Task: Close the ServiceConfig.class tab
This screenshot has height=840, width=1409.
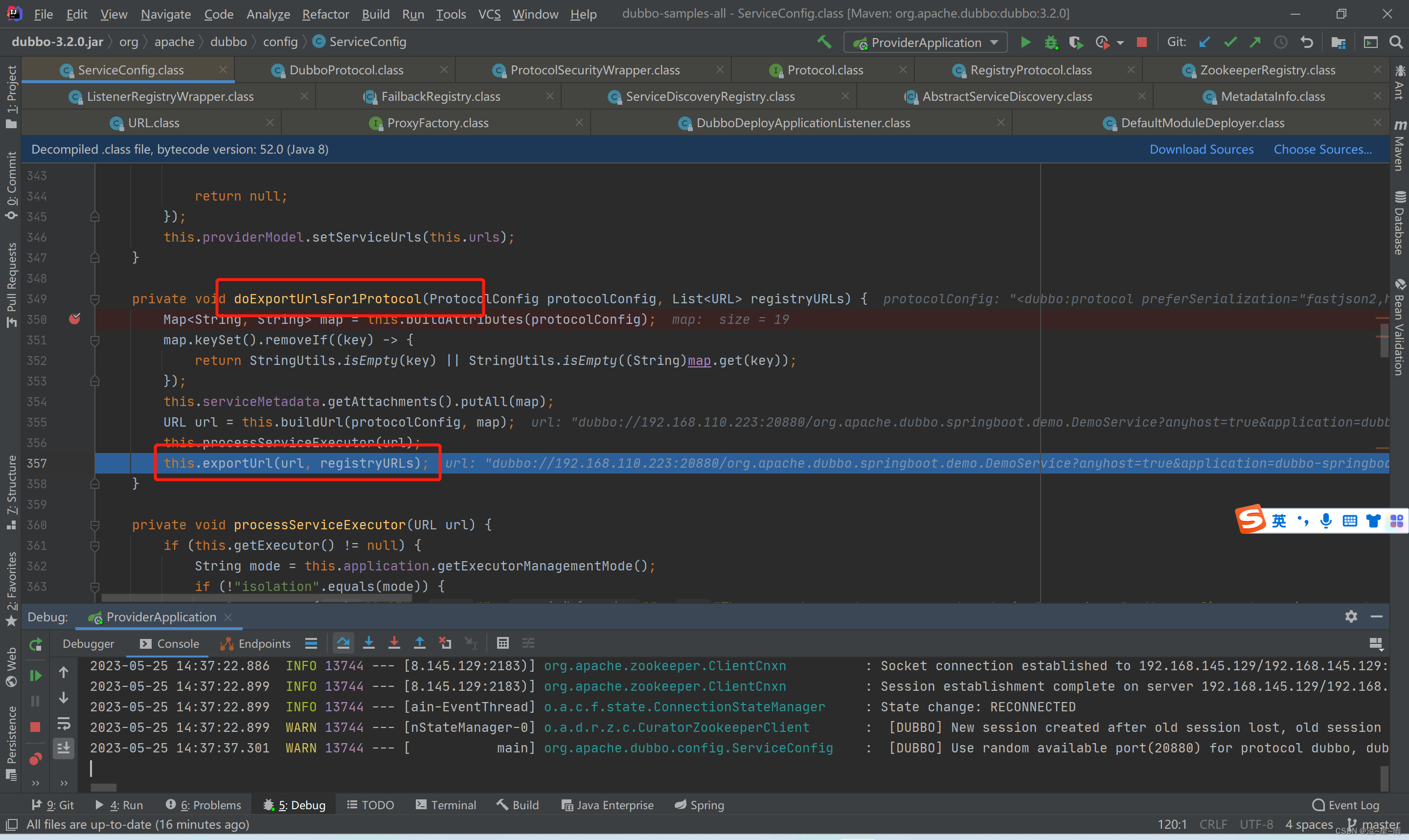Action: tap(223, 69)
